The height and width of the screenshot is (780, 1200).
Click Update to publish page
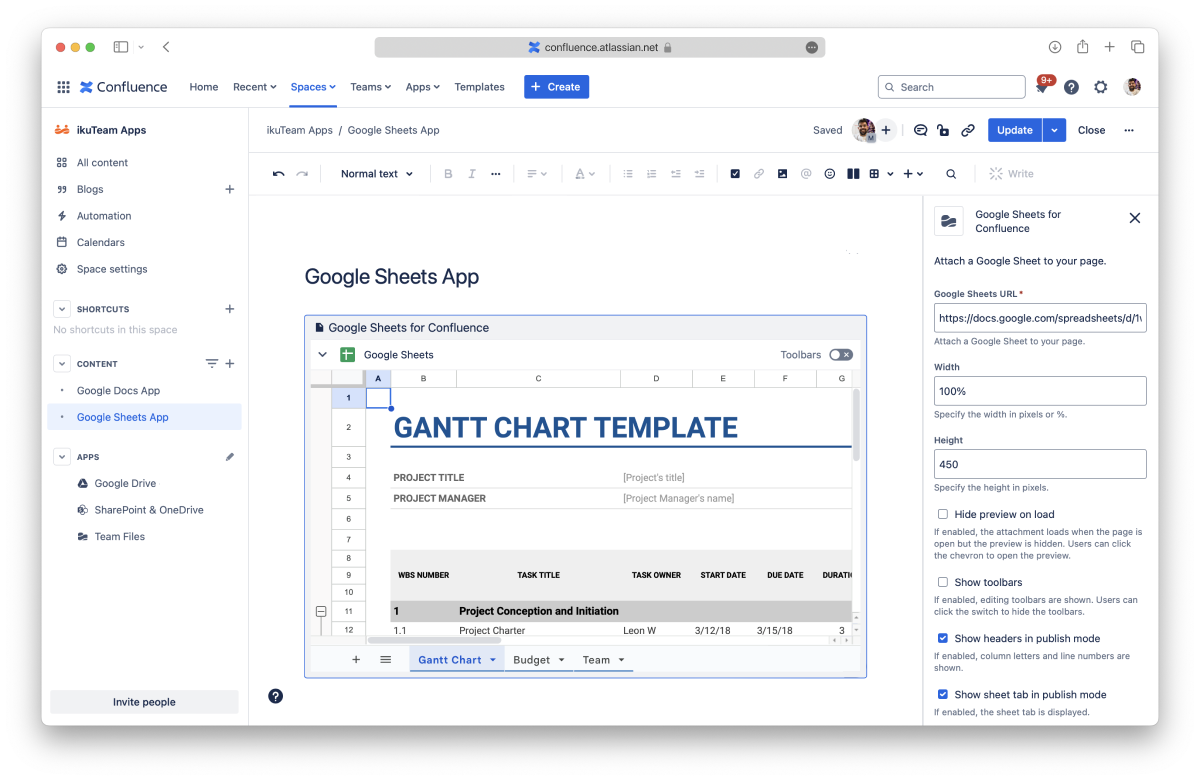click(x=1015, y=130)
